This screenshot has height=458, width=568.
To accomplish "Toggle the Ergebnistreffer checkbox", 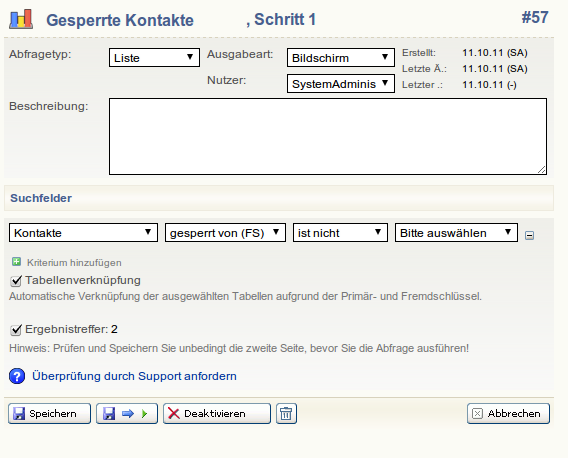I will click(x=16, y=330).
